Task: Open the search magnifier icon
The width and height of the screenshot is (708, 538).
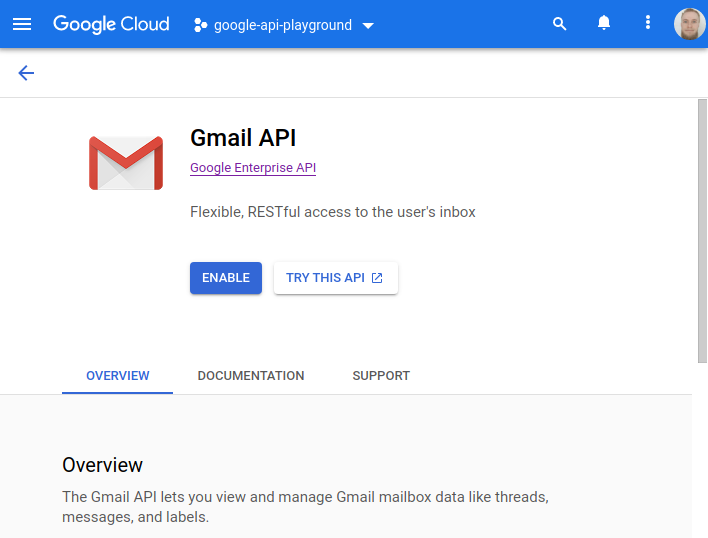Action: coord(560,24)
